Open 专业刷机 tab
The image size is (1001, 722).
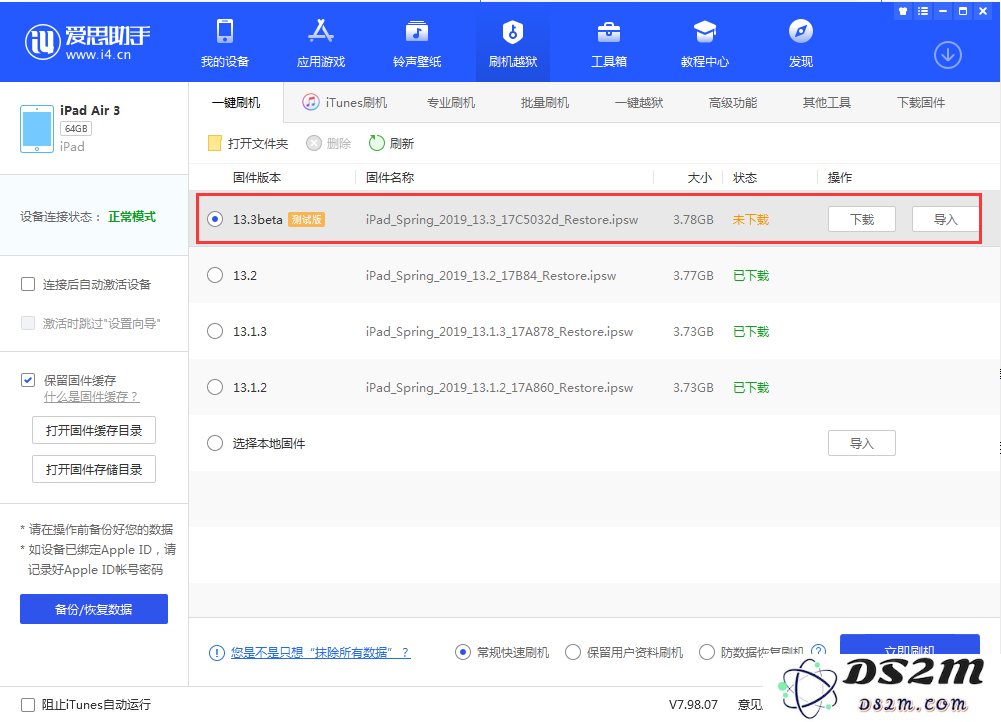point(451,103)
